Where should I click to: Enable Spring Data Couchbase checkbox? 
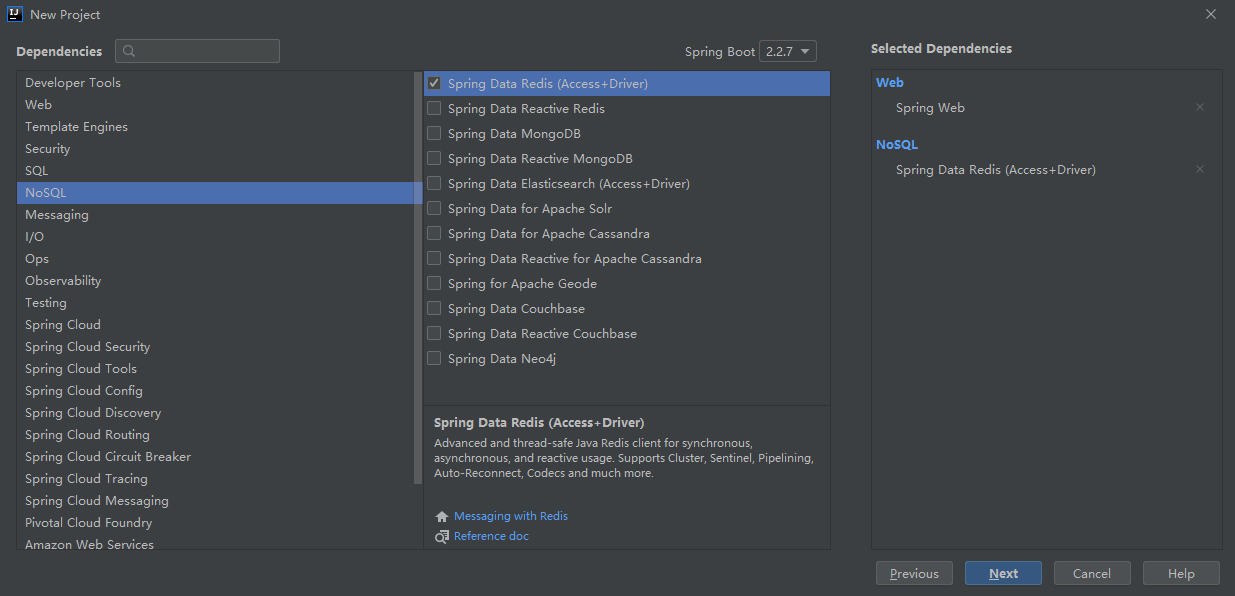[x=434, y=308]
